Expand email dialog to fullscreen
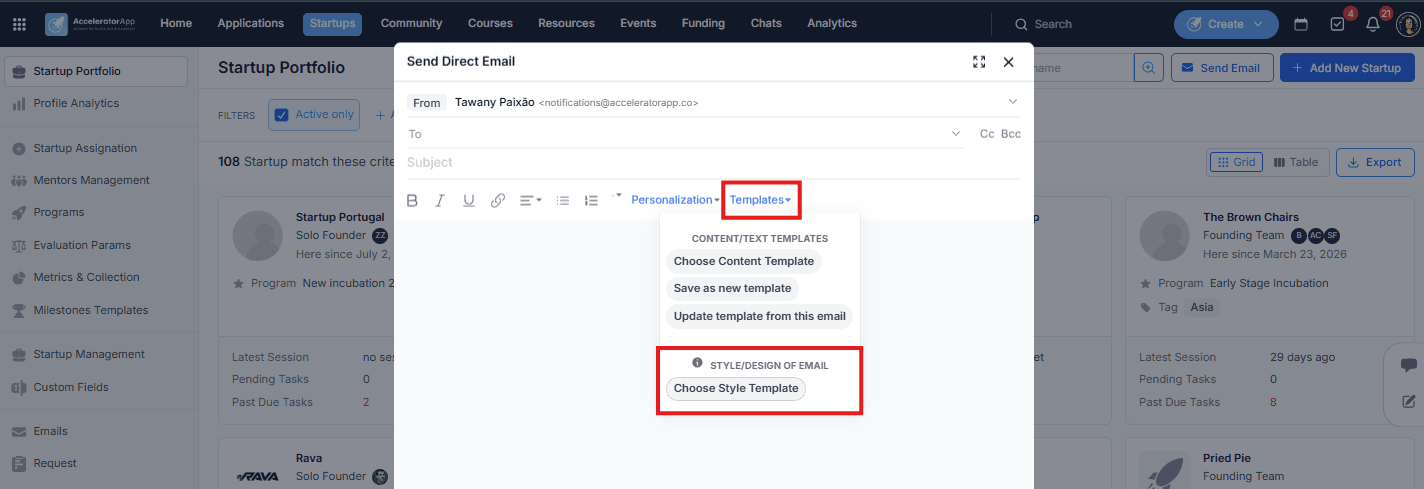1424x489 pixels. 979,62
